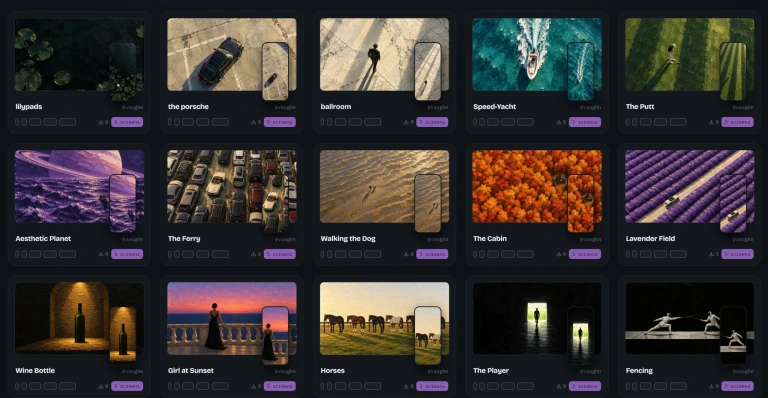Click the '5 screens' badge on ballroom
768x398 pixels.
click(x=432, y=122)
